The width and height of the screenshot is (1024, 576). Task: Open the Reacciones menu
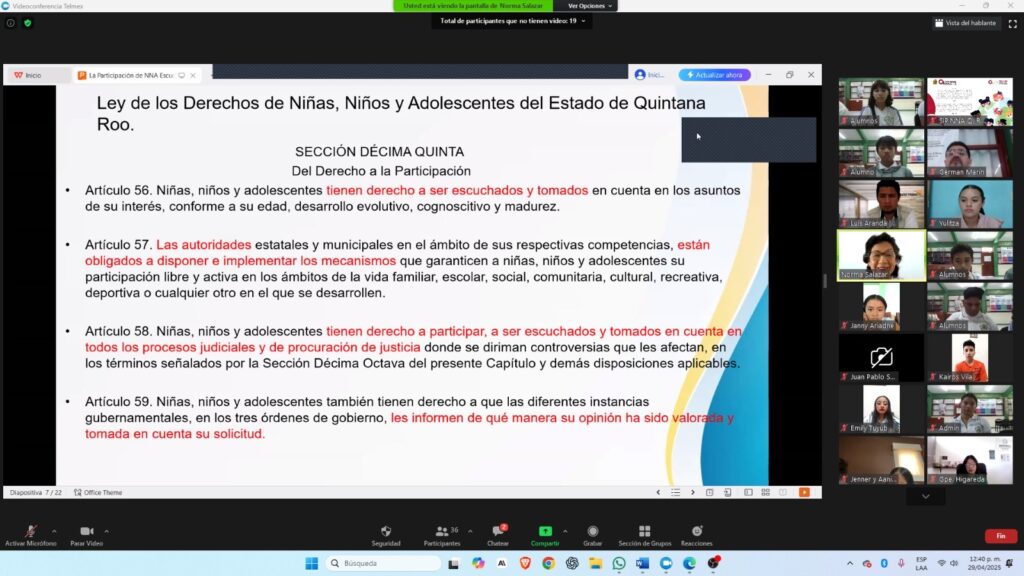(x=697, y=535)
